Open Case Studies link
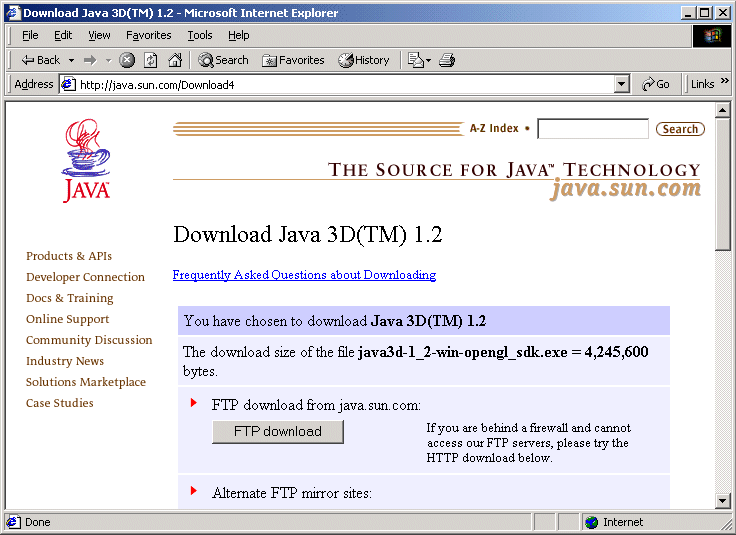The width and height of the screenshot is (736, 535). [60, 403]
